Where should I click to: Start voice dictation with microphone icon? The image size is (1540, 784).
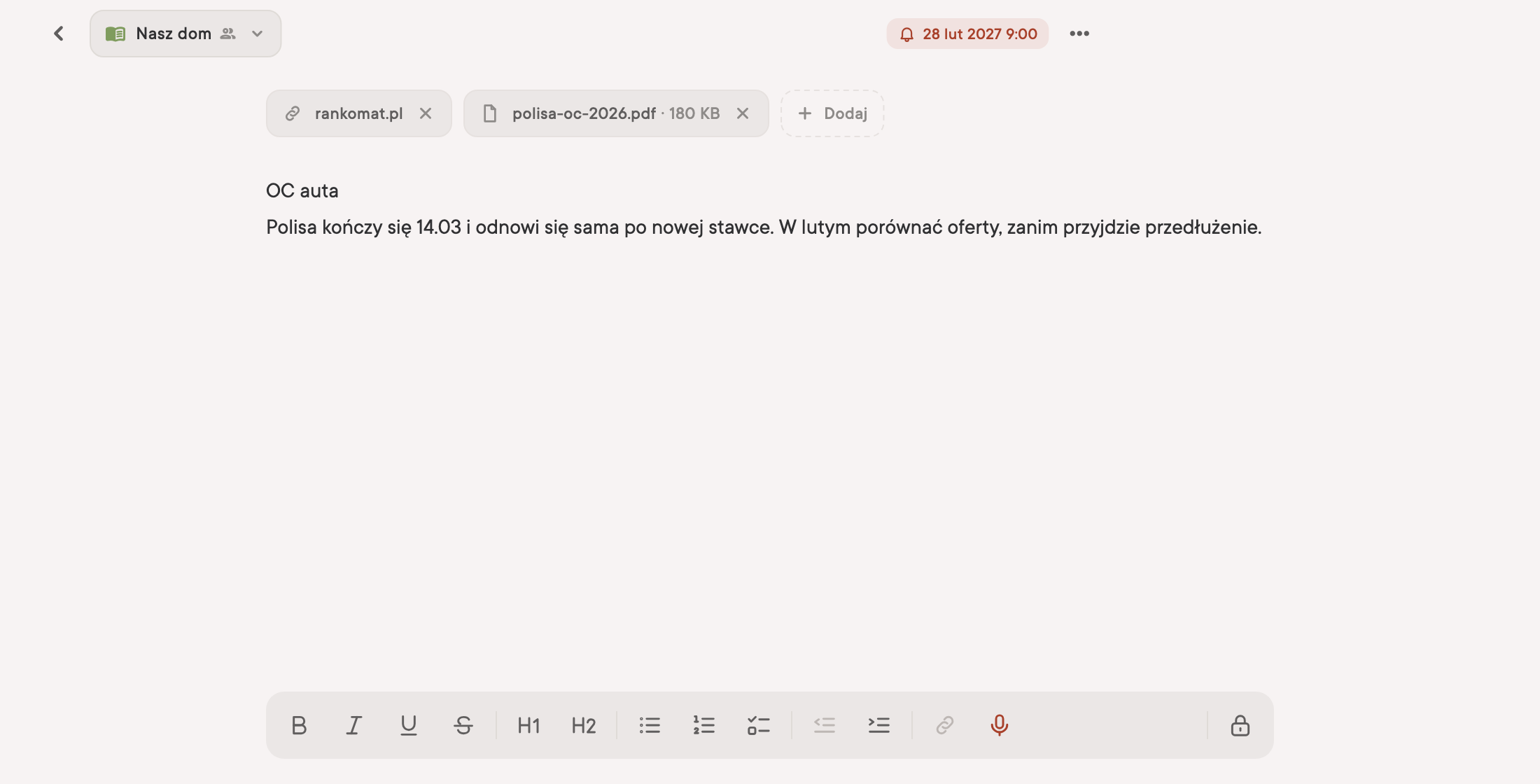(1000, 725)
